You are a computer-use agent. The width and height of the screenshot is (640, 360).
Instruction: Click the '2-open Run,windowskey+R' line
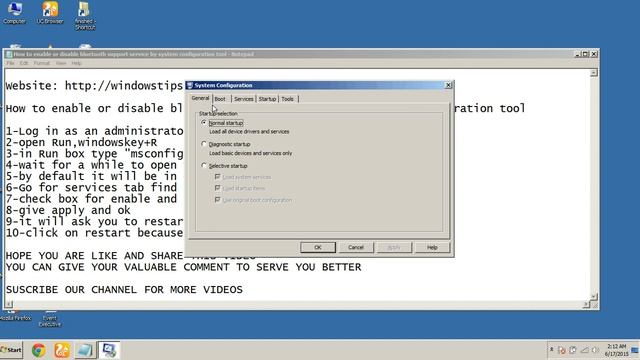(x=81, y=142)
